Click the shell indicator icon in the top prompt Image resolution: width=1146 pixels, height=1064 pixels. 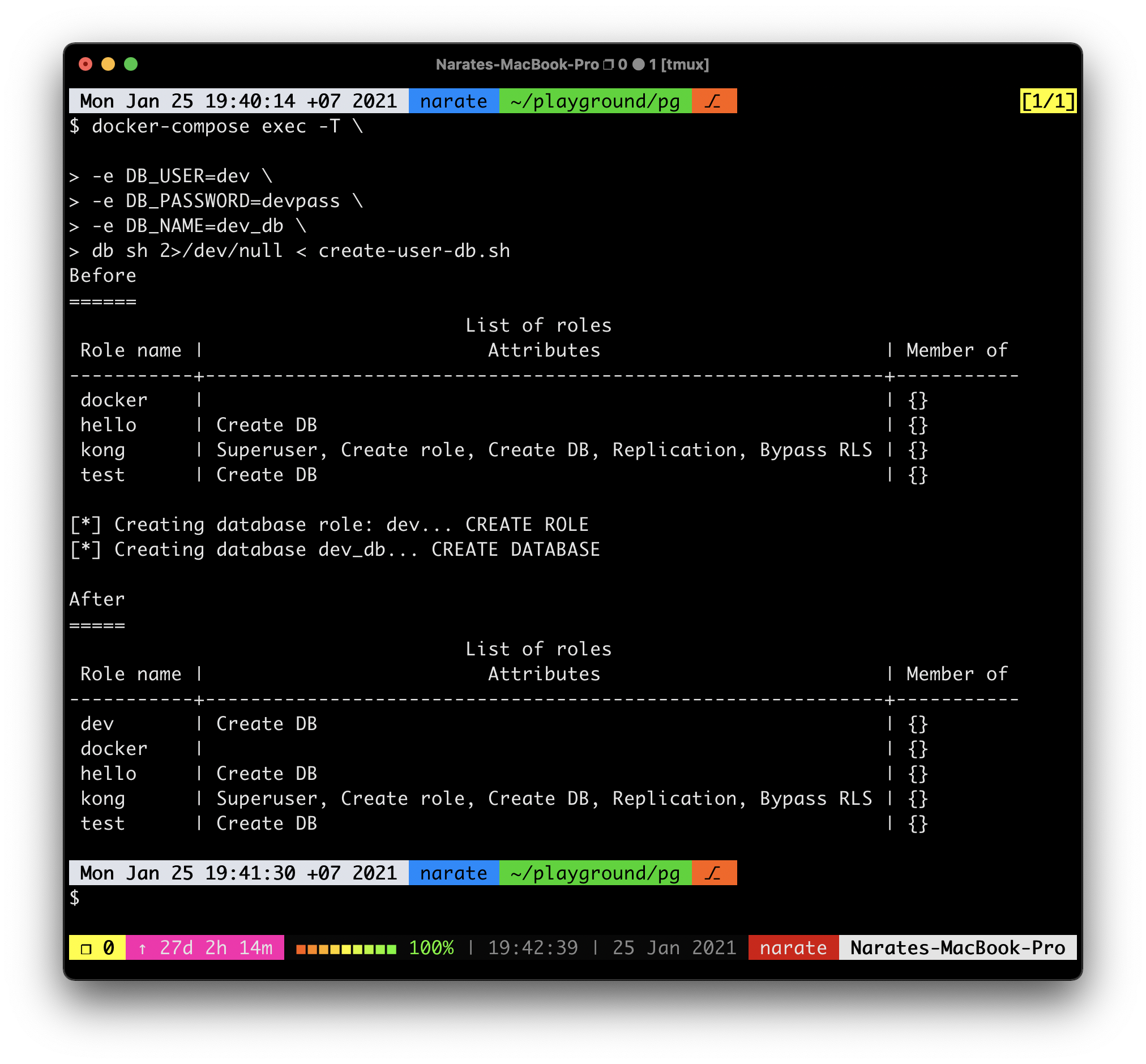(714, 101)
